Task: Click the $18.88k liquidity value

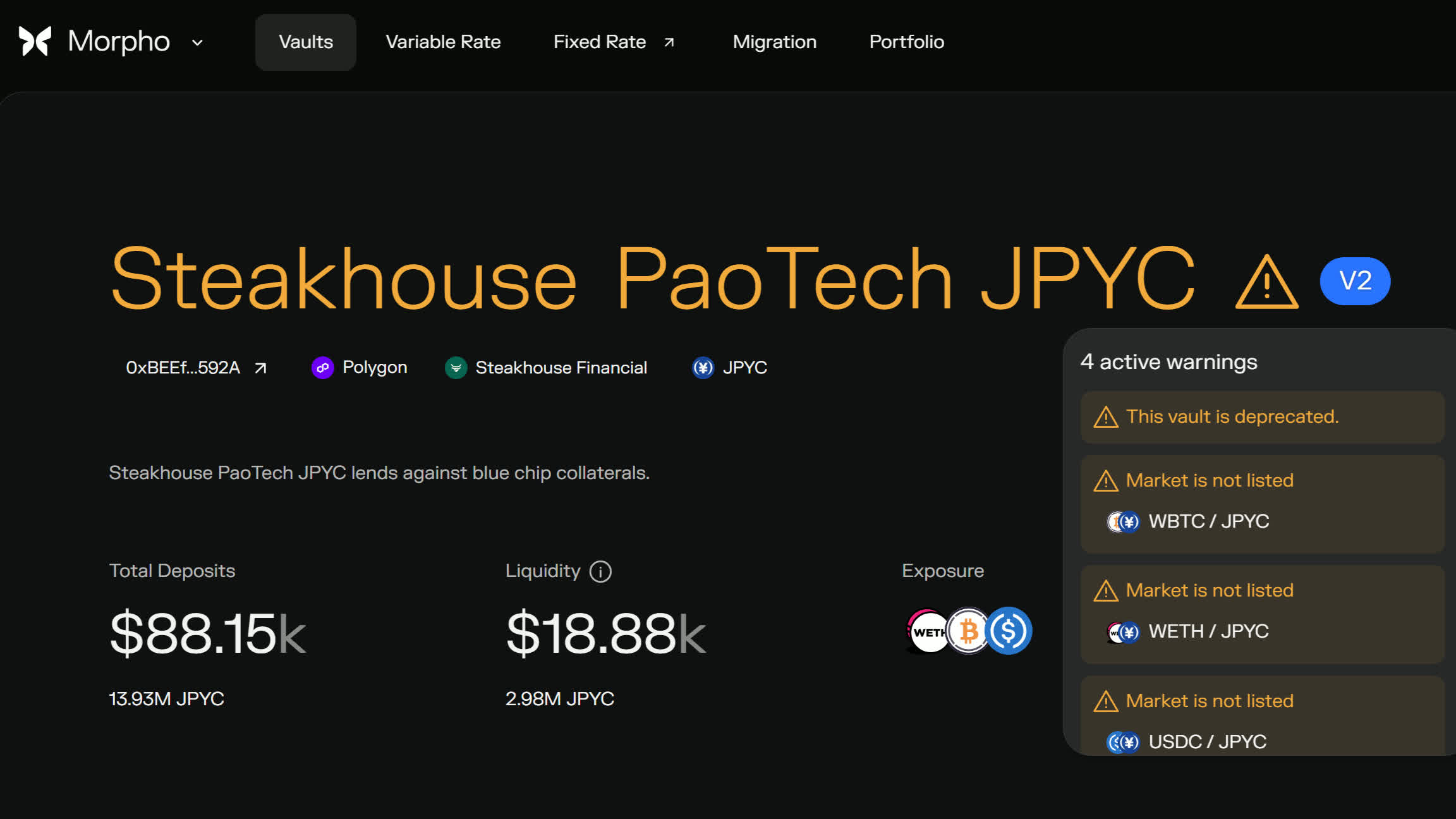Action: (606, 633)
